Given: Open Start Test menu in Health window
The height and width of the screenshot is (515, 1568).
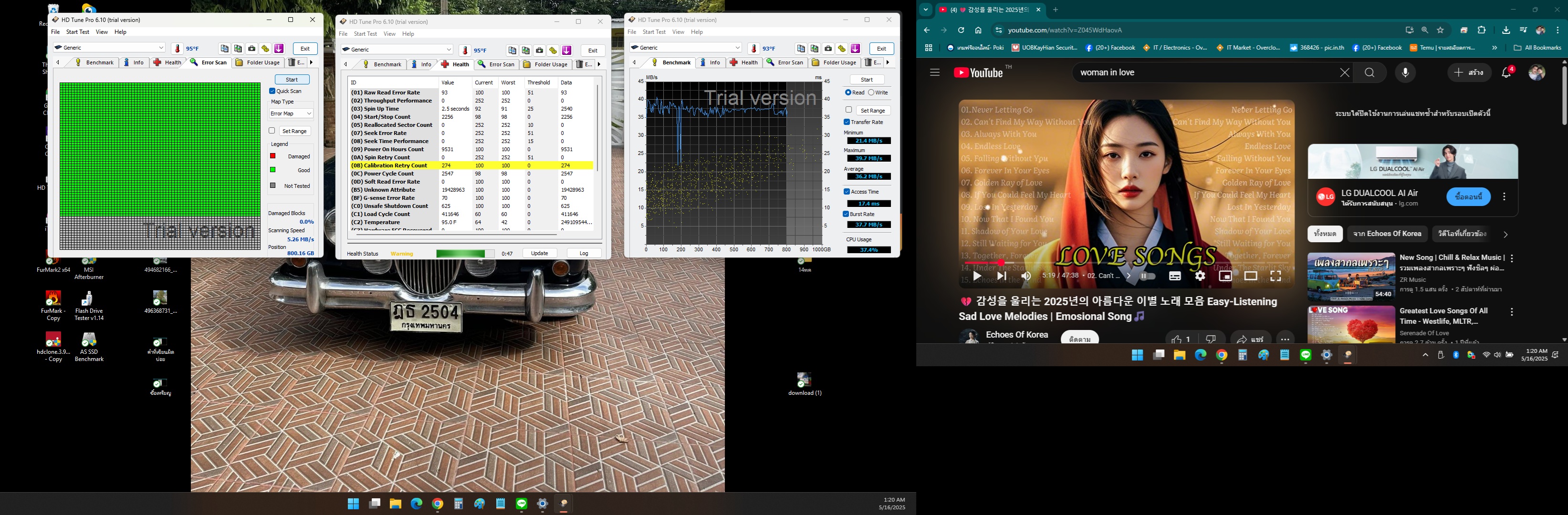Looking at the screenshot, I should [x=365, y=33].
